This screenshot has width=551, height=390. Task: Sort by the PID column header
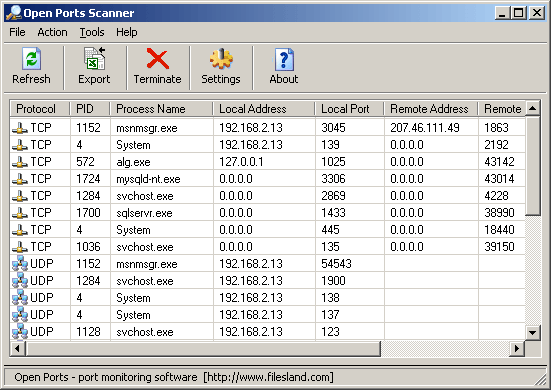coord(90,109)
